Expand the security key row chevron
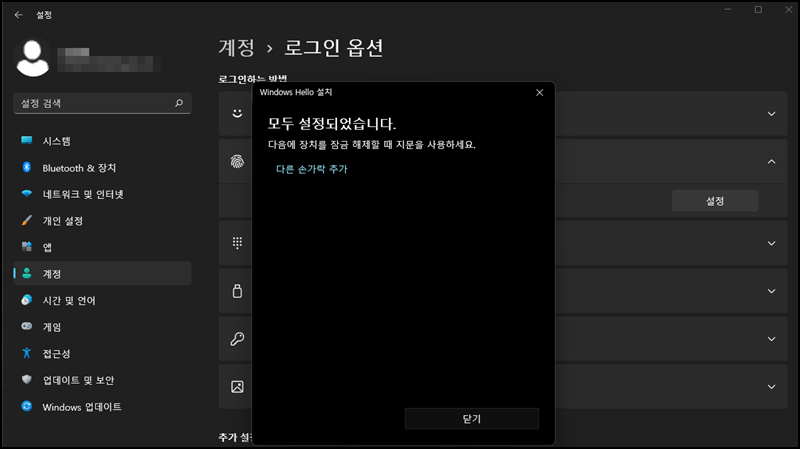800x449 pixels. (771, 291)
